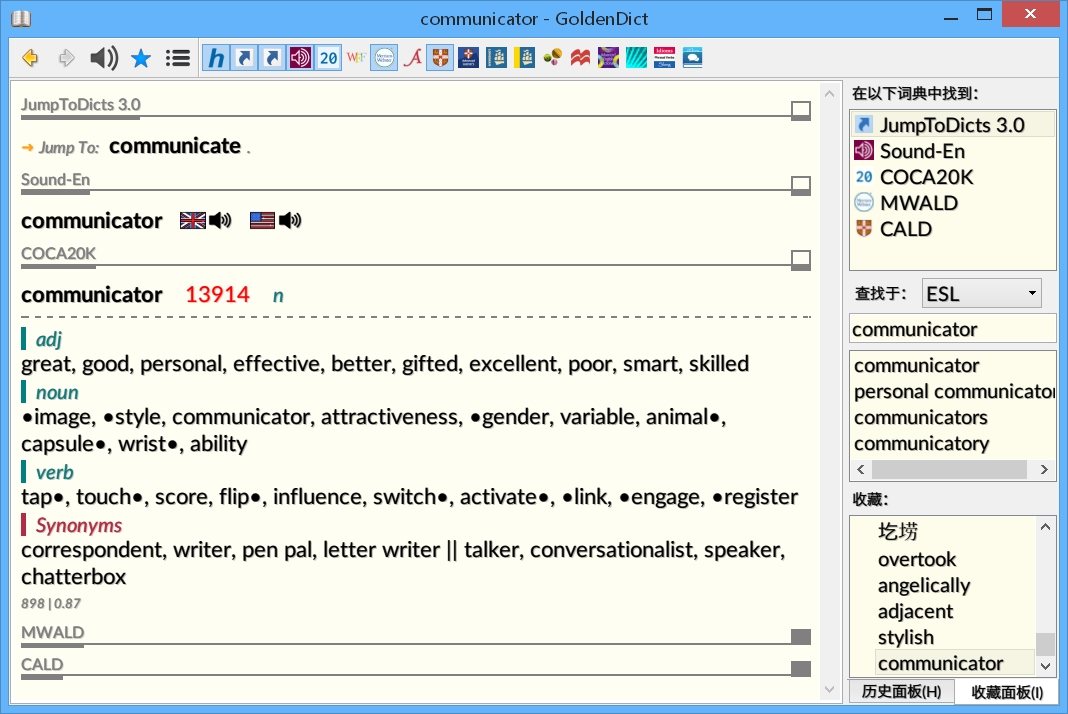Enable the Idioms dictionary icon
The width and height of the screenshot is (1068, 714).
coord(664,58)
